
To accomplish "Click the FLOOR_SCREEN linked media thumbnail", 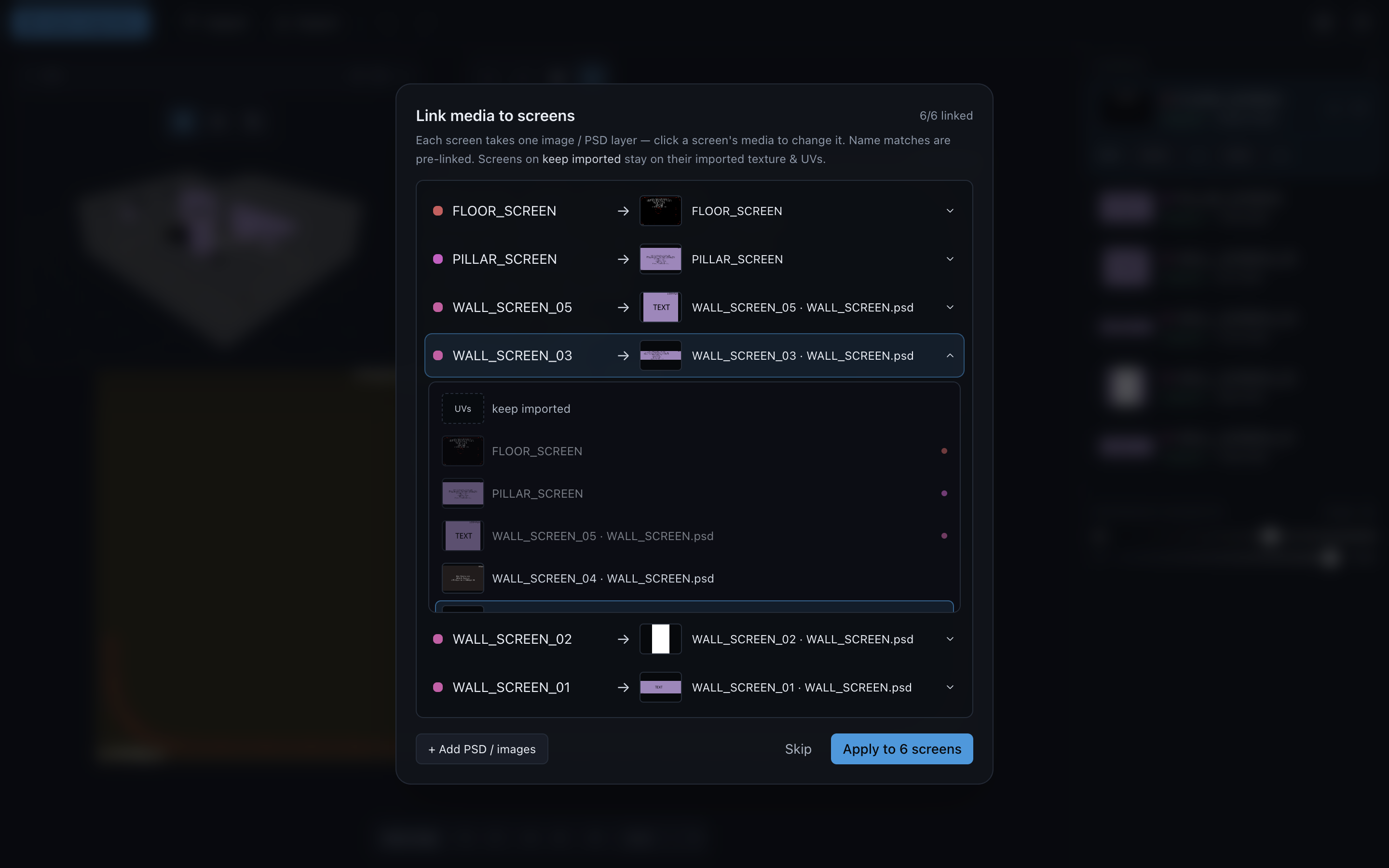I will click(x=661, y=211).
